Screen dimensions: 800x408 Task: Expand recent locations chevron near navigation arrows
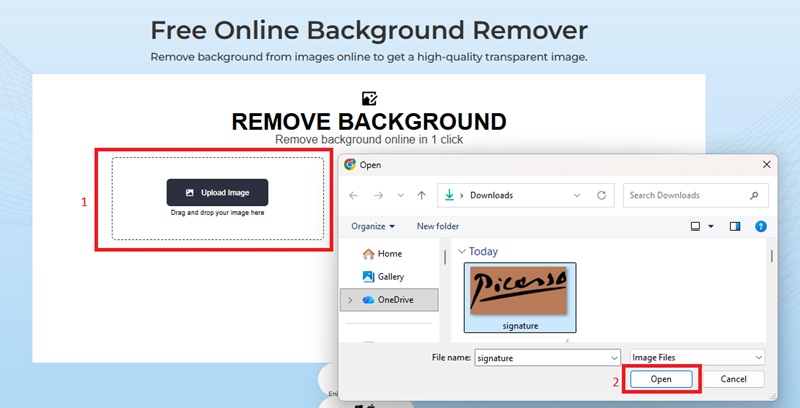coord(401,195)
